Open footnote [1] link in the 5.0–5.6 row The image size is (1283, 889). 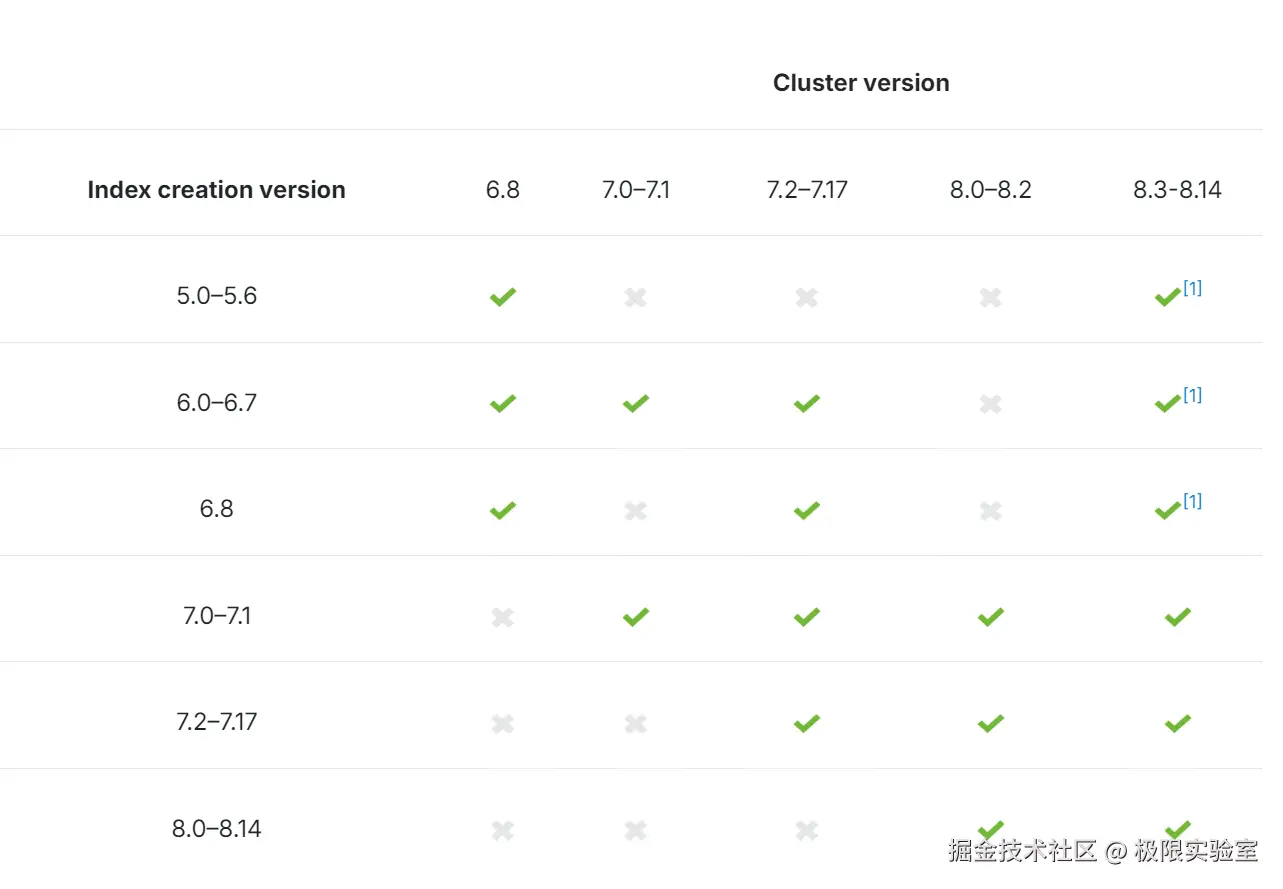pyautogui.click(x=1192, y=288)
